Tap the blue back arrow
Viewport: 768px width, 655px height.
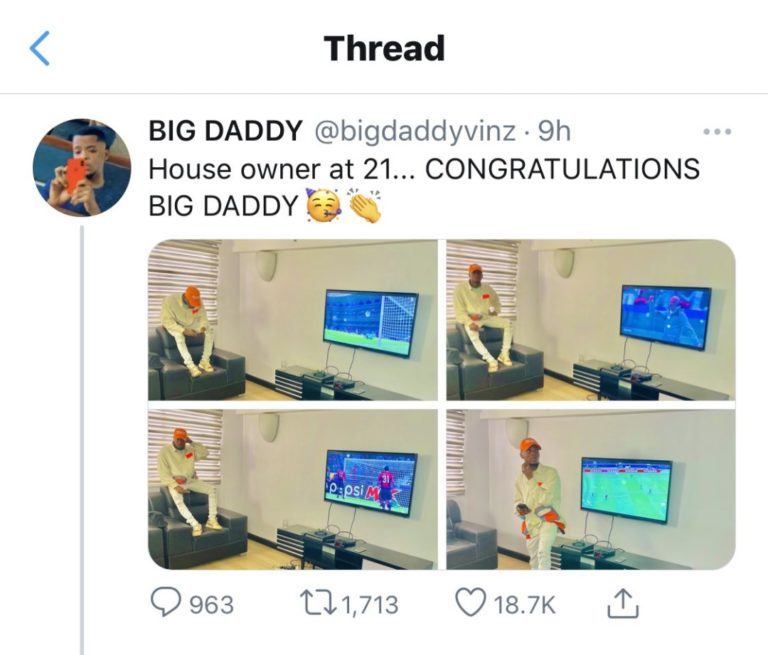[39, 48]
